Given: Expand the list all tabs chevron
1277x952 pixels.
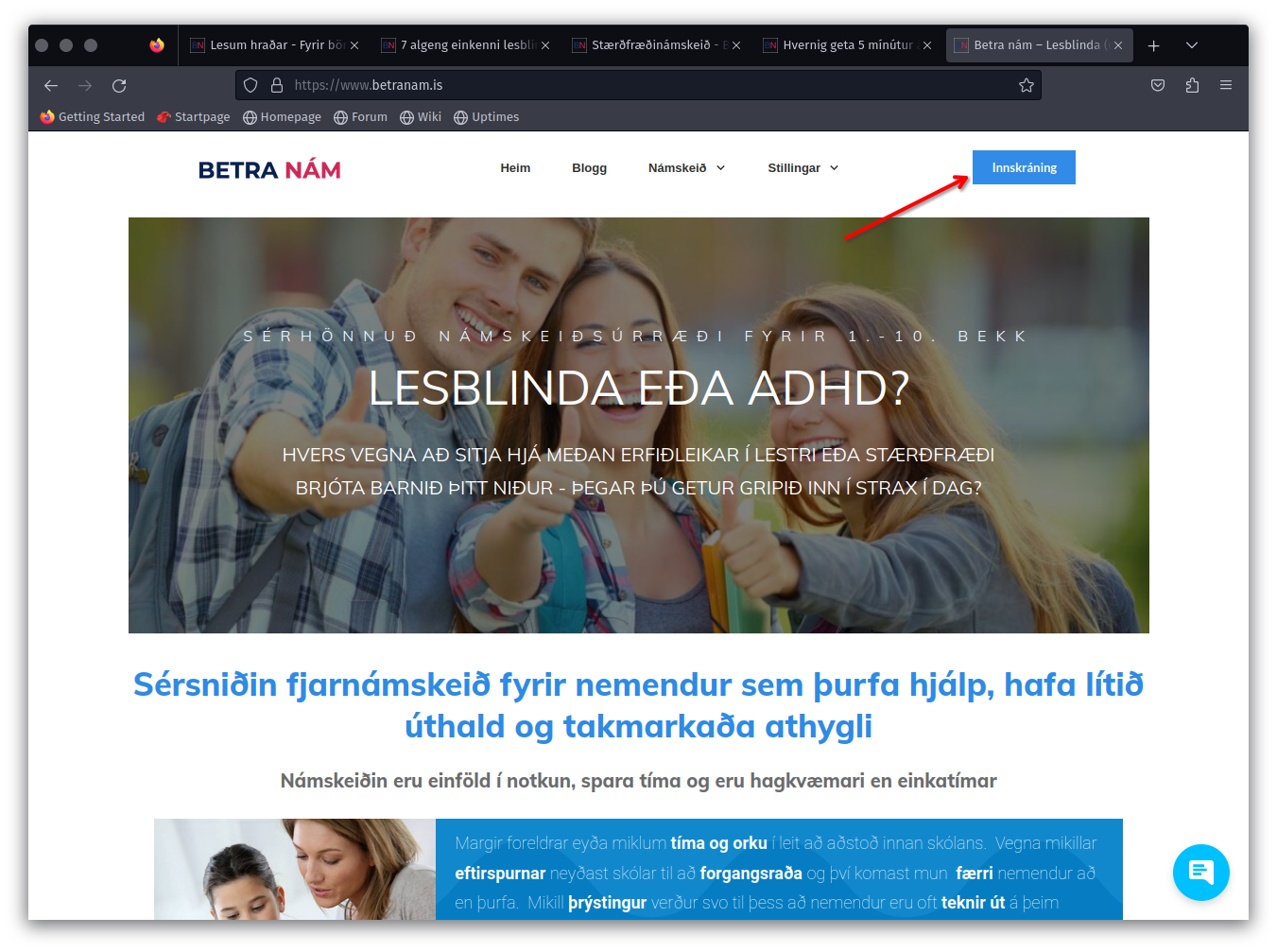Looking at the screenshot, I should tap(1192, 45).
